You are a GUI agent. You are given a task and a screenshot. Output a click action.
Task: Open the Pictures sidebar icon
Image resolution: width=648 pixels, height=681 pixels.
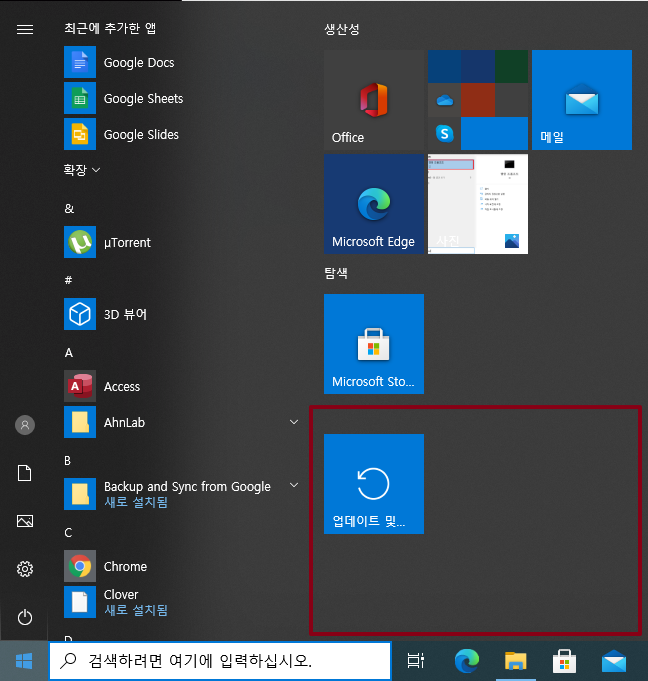[x=25, y=521]
